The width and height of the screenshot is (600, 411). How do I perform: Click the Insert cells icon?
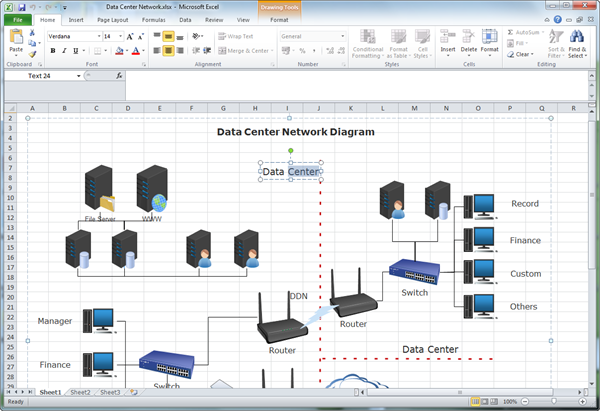click(447, 37)
